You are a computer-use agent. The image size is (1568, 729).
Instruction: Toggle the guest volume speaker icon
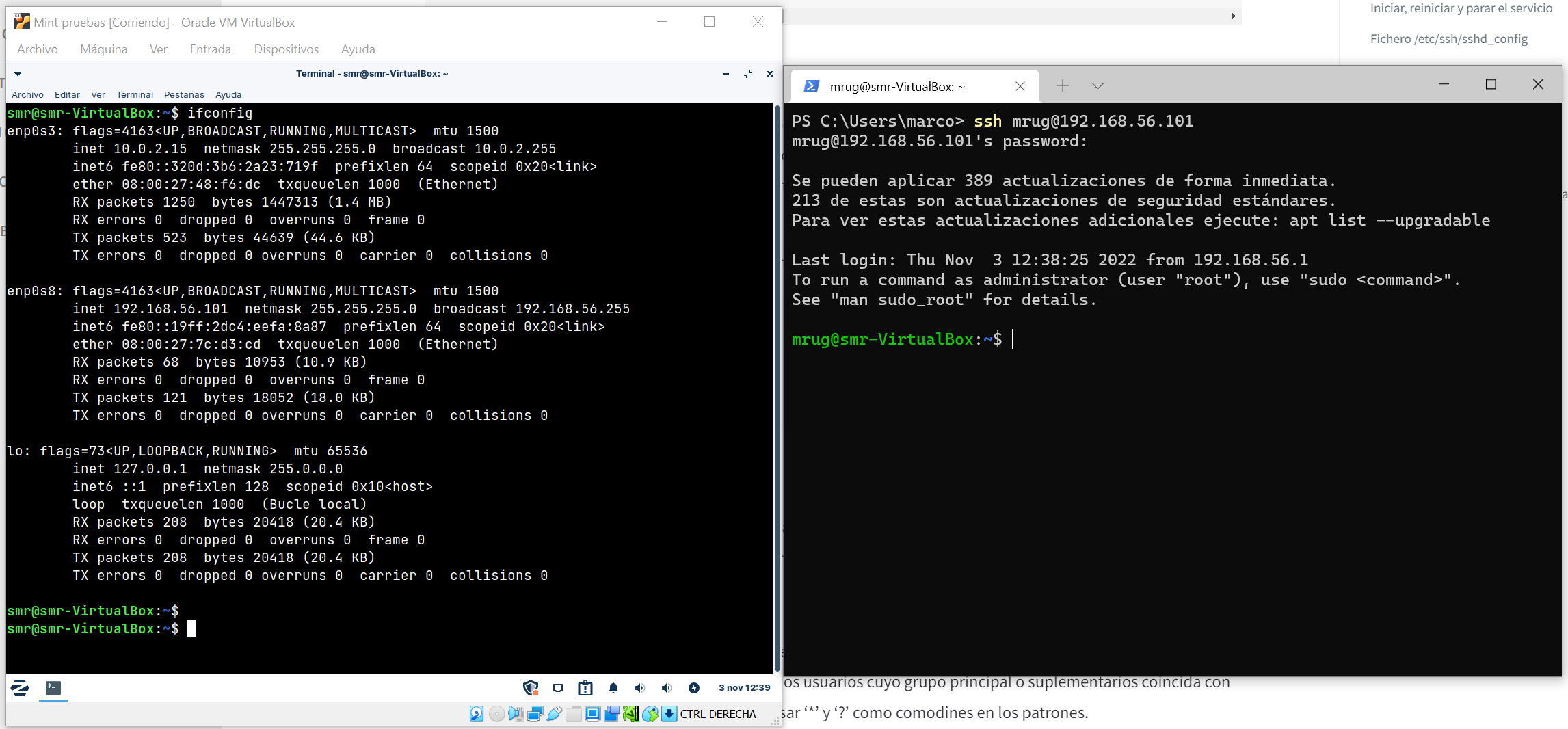point(640,688)
